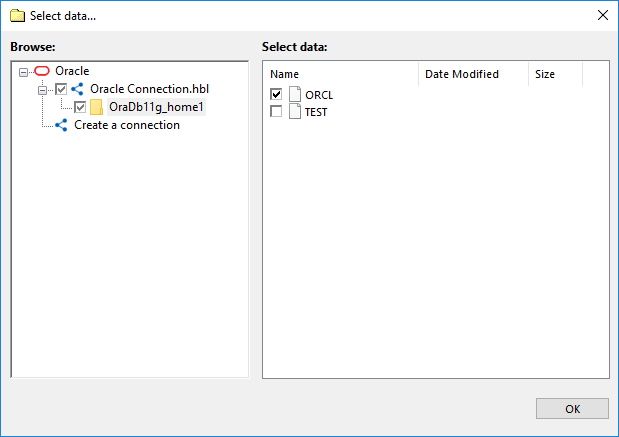Click the Select data title bar folder icon

17,16
